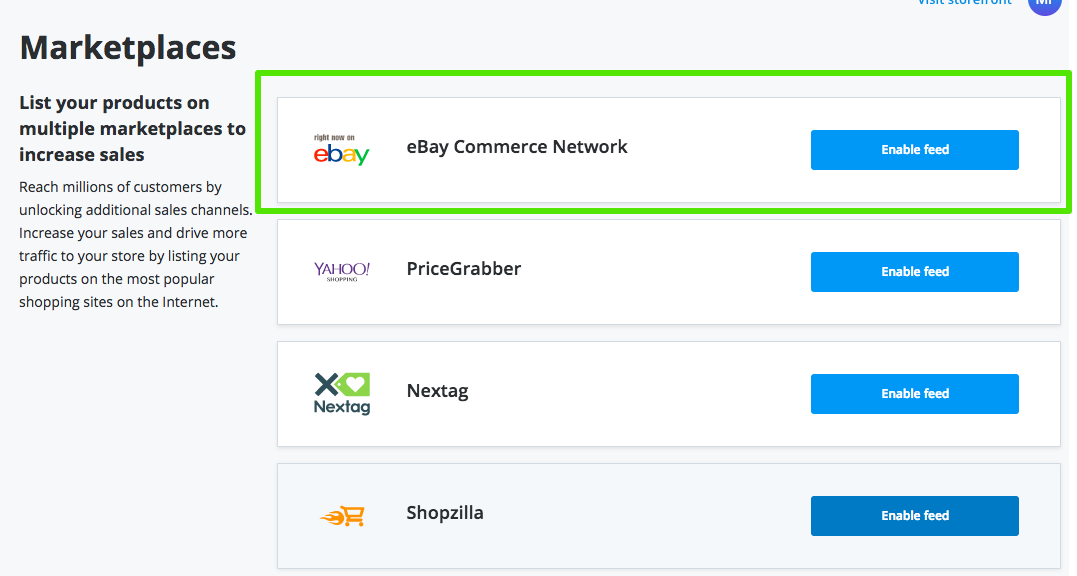The height and width of the screenshot is (576, 1077).
Task: Click the Shopzilla cart logo
Action: click(x=342, y=516)
